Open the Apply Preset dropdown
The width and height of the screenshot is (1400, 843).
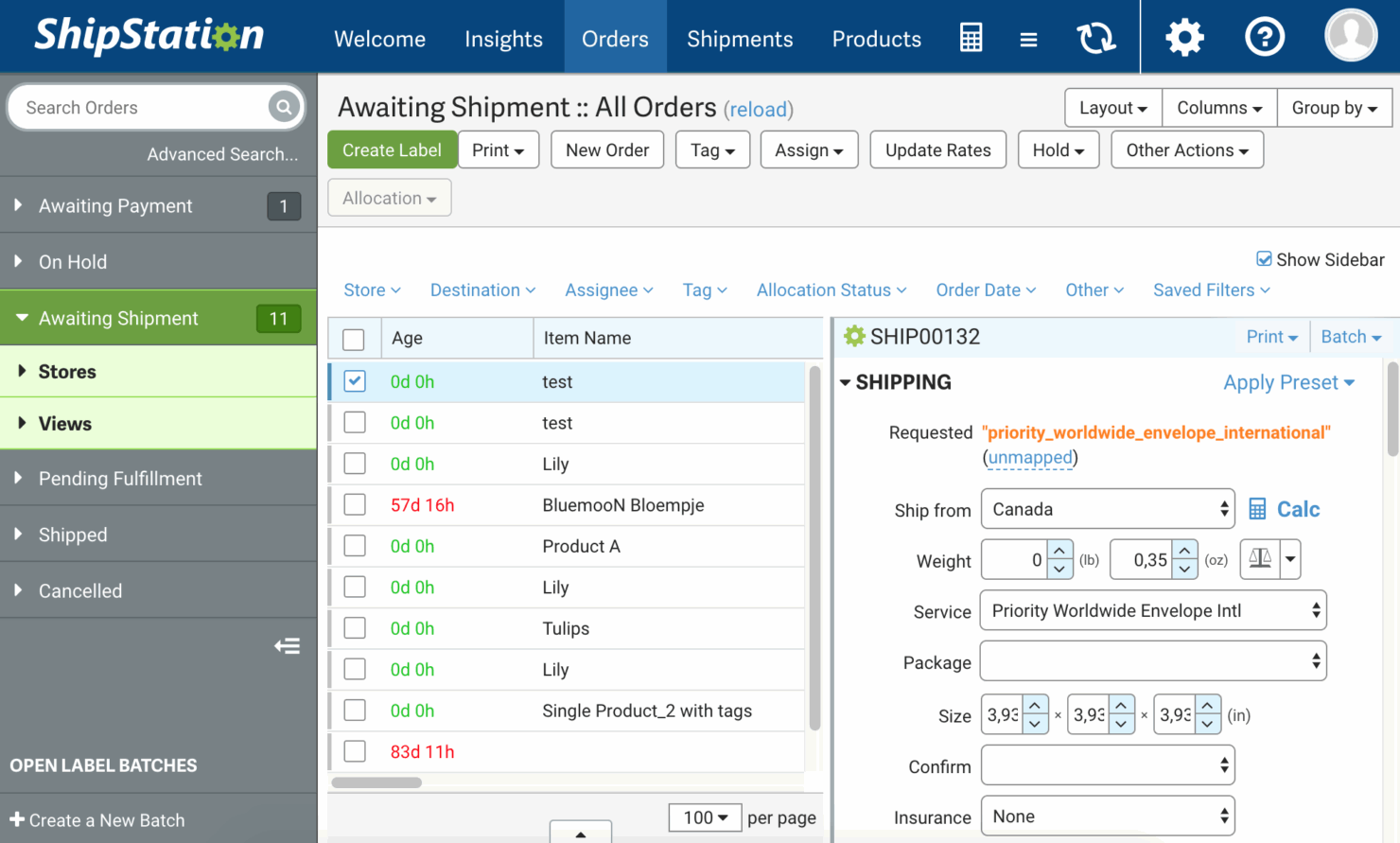pyautogui.click(x=1288, y=382)
